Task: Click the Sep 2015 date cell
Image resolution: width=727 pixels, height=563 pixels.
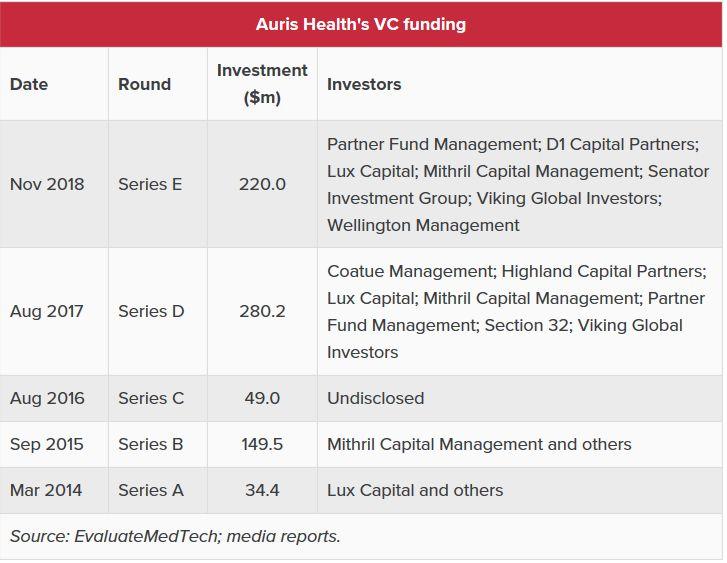Action: coord(47,444)
